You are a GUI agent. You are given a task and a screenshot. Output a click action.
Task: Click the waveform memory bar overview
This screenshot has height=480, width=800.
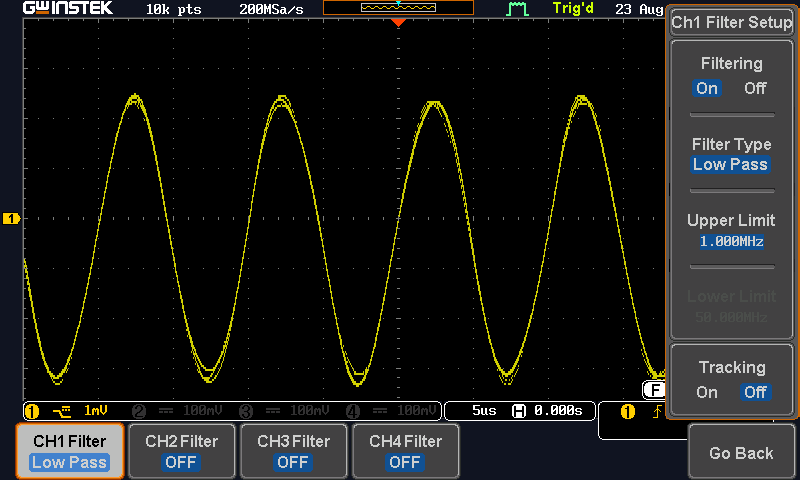[x=398, y=8]
